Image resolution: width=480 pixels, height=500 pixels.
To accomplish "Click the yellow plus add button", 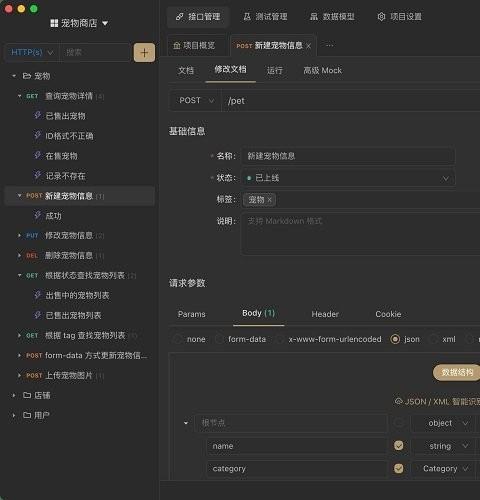I will (144, 52).
